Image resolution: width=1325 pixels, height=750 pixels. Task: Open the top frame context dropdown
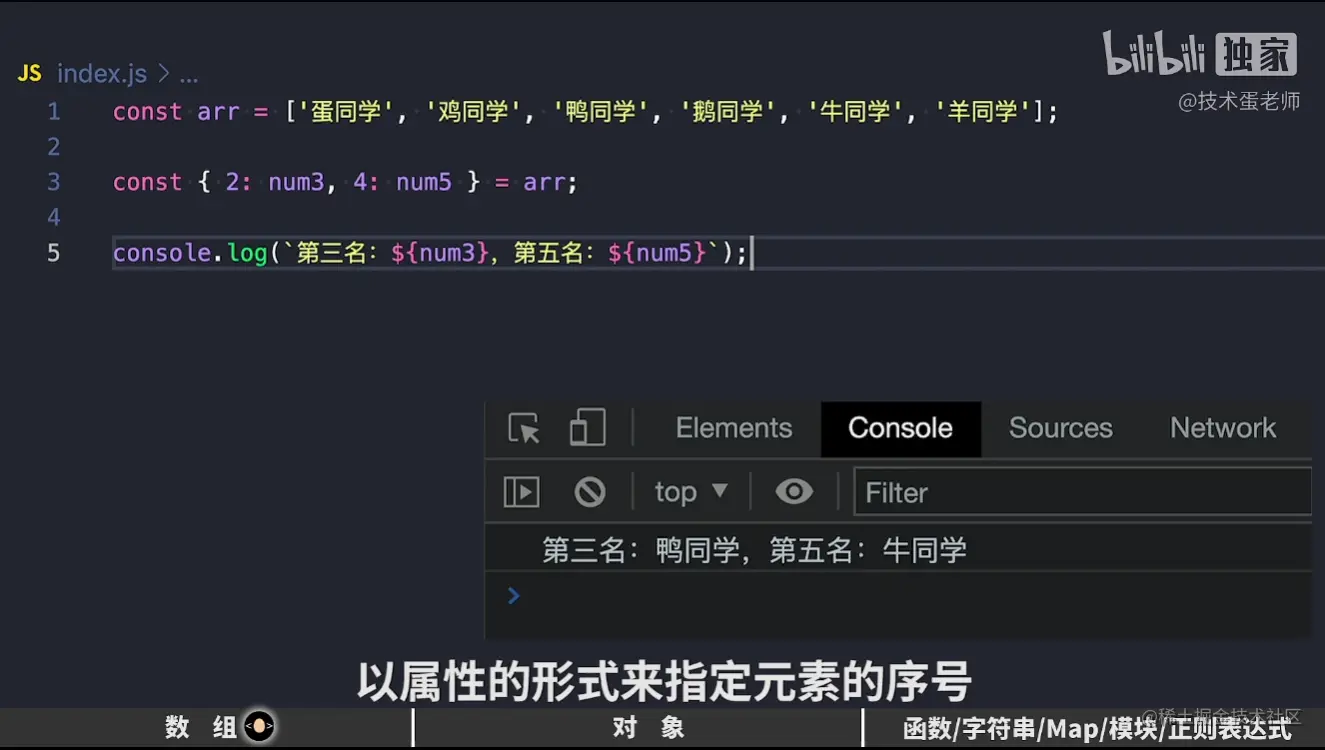pos(689,491)
